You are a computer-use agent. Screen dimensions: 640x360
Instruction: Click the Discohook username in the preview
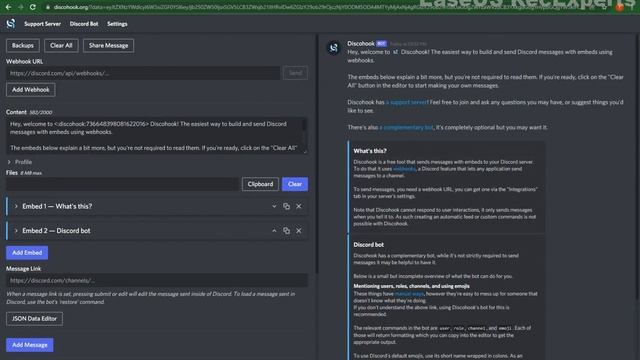361,43
